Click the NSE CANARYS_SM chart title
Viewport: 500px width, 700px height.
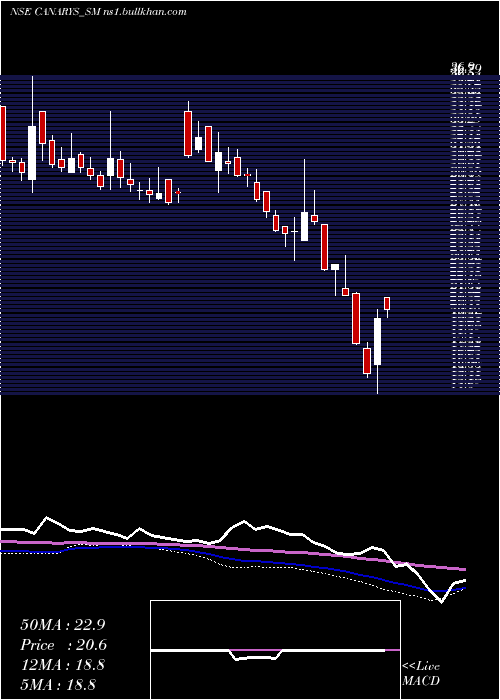pyautogui.click(x=98, y=12)
